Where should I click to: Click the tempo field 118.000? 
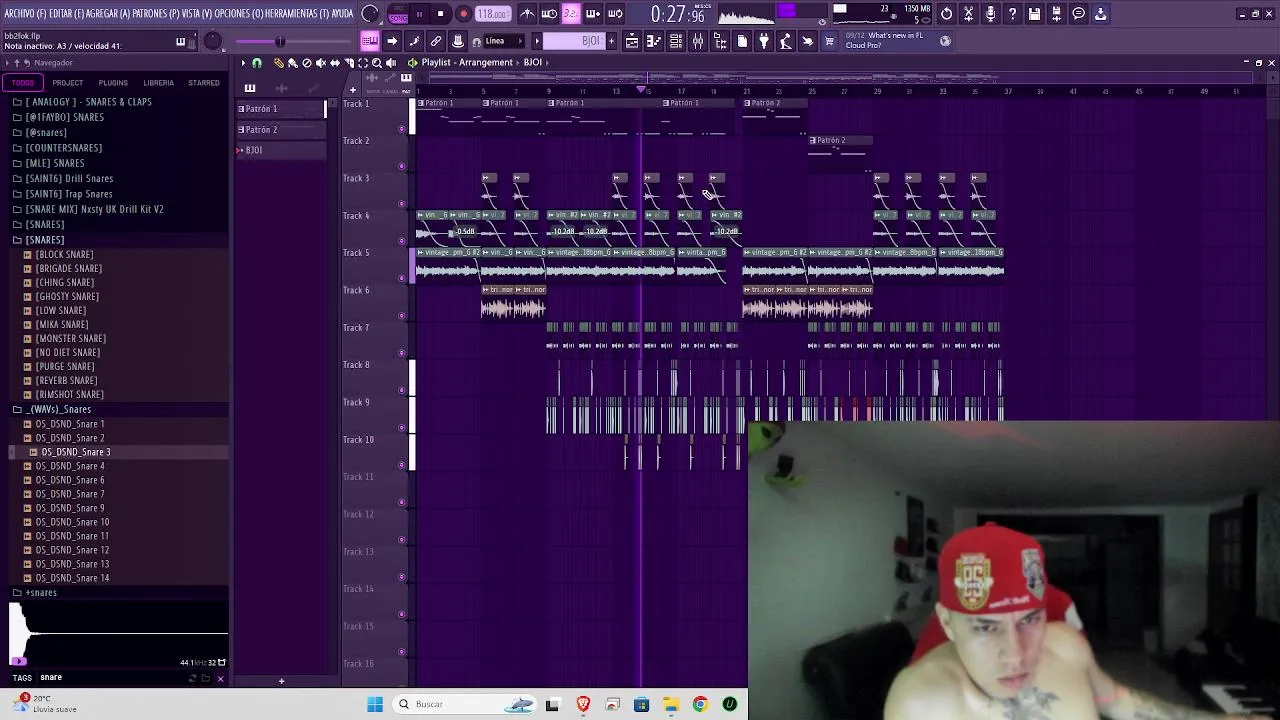click(x=492, y=14)
